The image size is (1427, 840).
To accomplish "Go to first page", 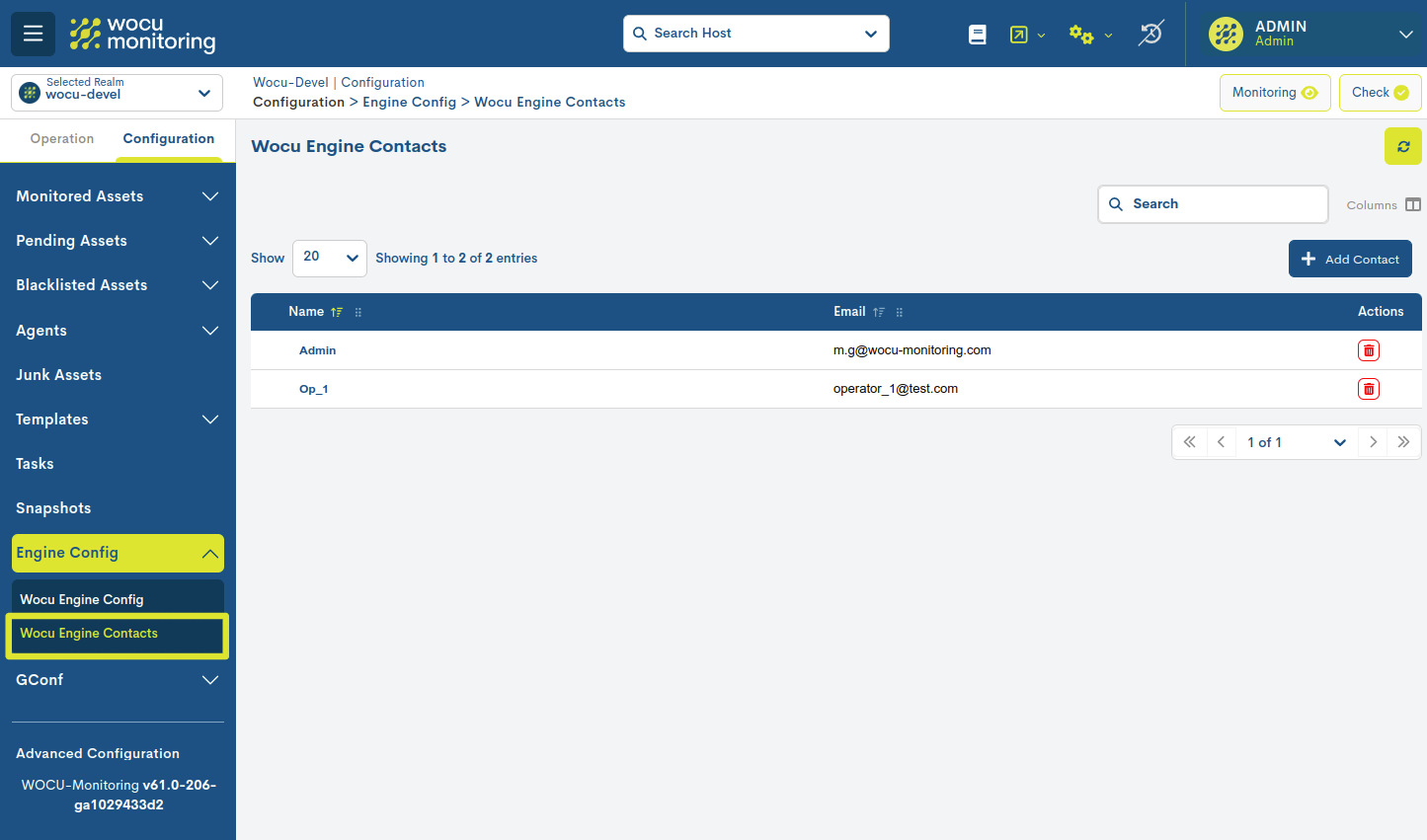I will pos(1189,442).
